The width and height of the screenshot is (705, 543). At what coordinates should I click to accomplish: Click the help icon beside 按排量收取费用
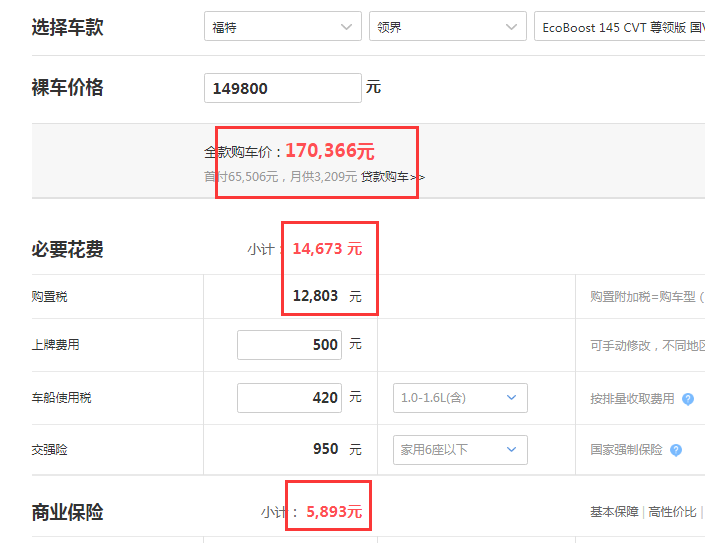coord(687,399)
